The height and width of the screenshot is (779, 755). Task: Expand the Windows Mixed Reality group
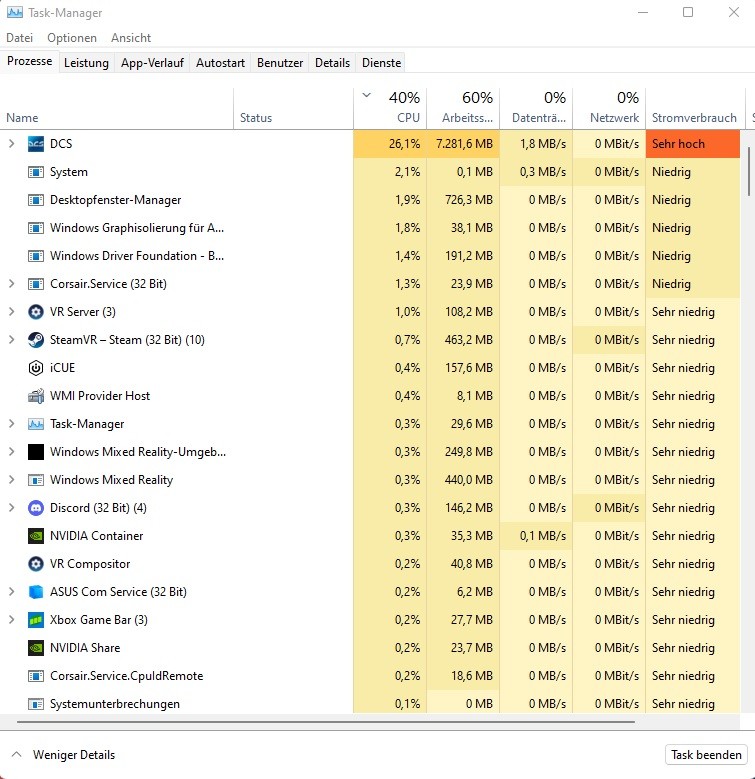(11, 480)
